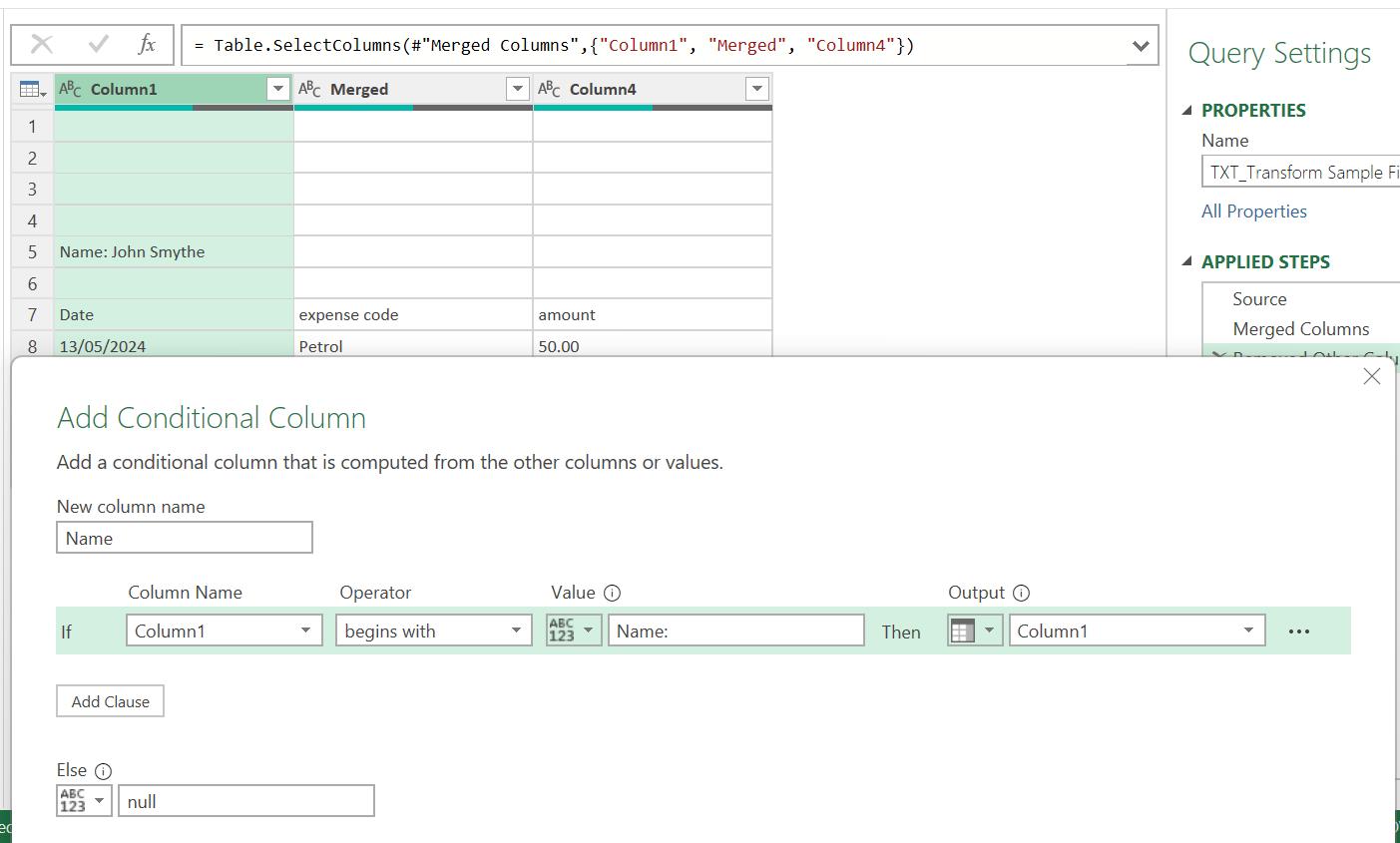The image size is (1400, 843).
Task: Click the fx formula icon
Action: tap(147, 44)
